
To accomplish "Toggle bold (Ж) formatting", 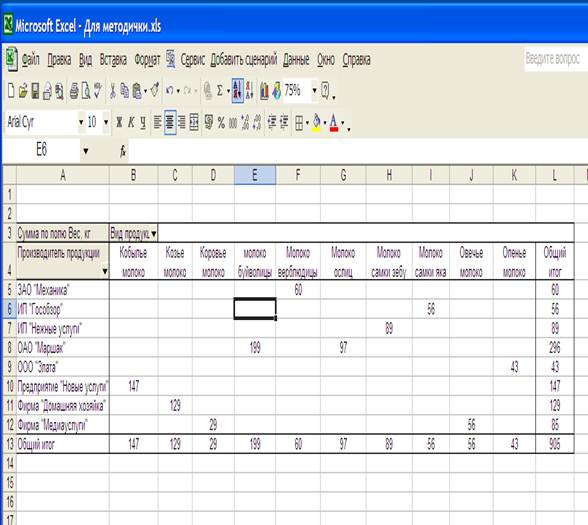I will tap(119, 122).
